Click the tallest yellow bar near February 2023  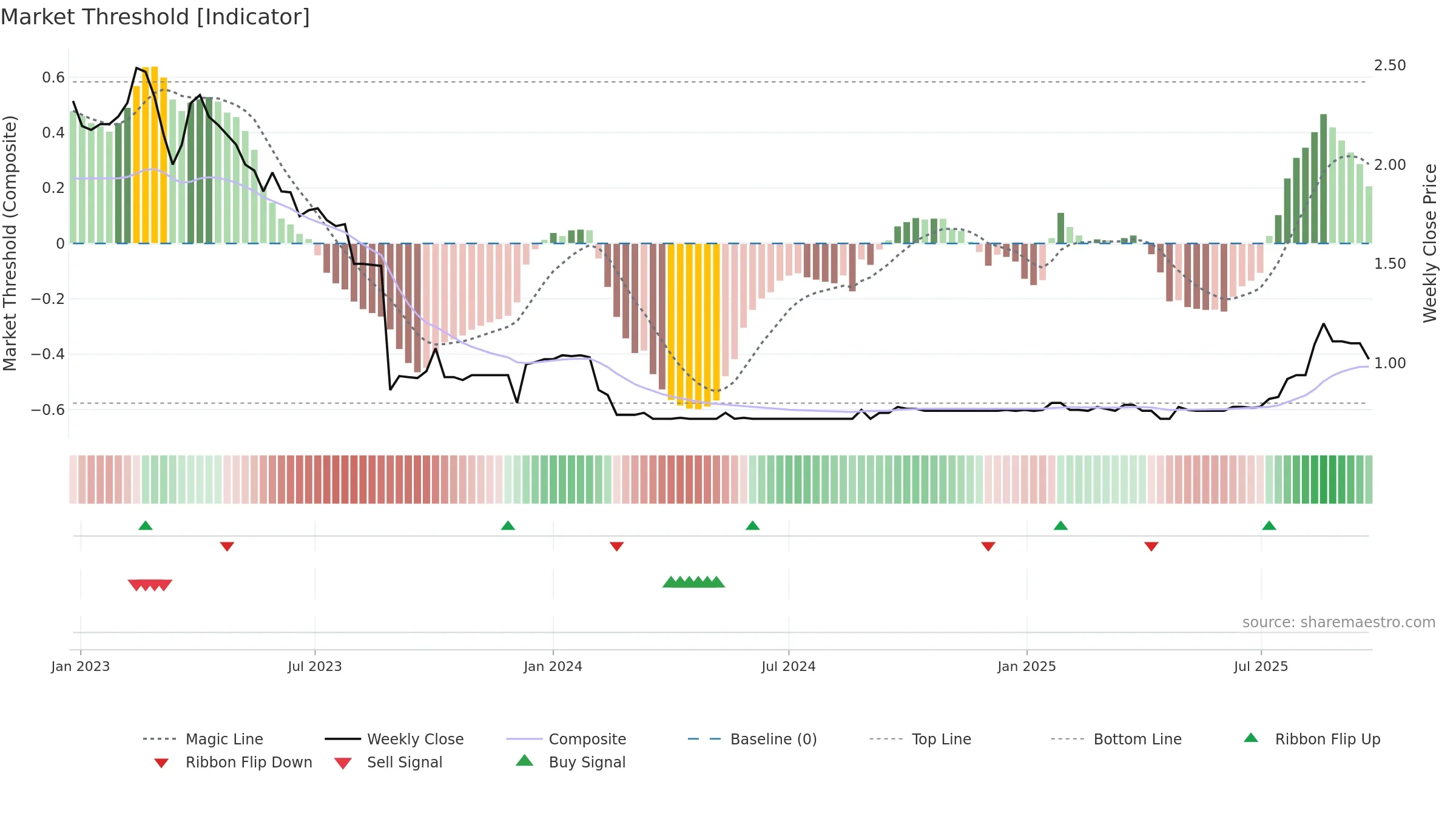pos(155,155)
